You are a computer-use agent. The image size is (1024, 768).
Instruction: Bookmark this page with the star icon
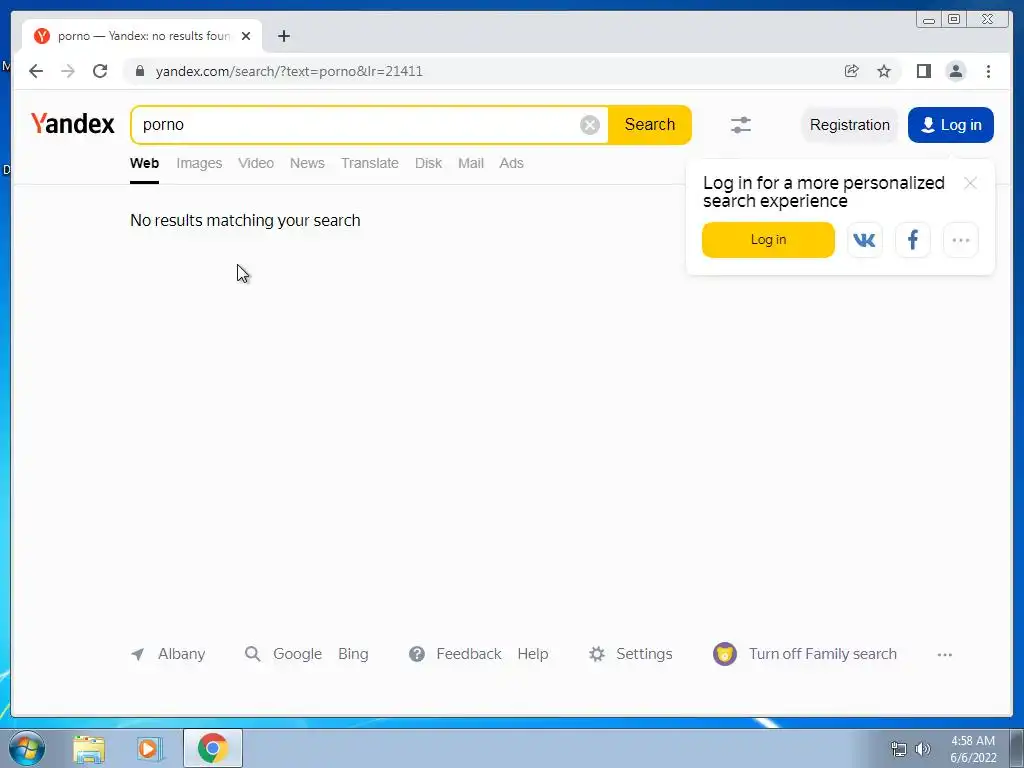[884, 71]
